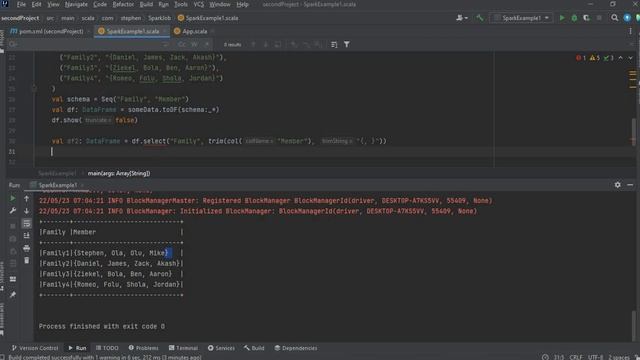This screenshot has height=360, width=640.
Task: Open run configuration wrench in Run panel
Action: pyautogui.click(x=13, y=211)
